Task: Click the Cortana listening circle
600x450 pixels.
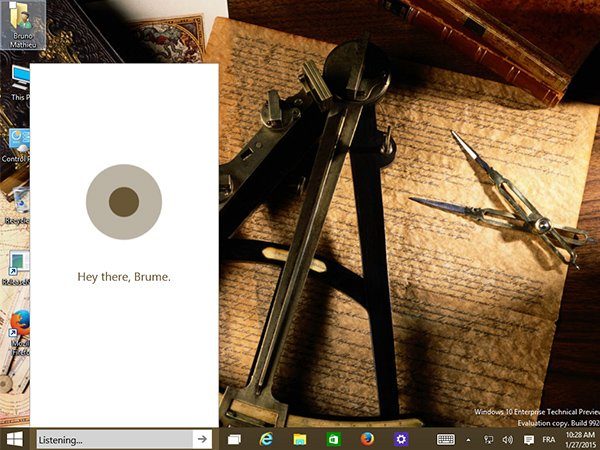Action: tap(124, 202)
